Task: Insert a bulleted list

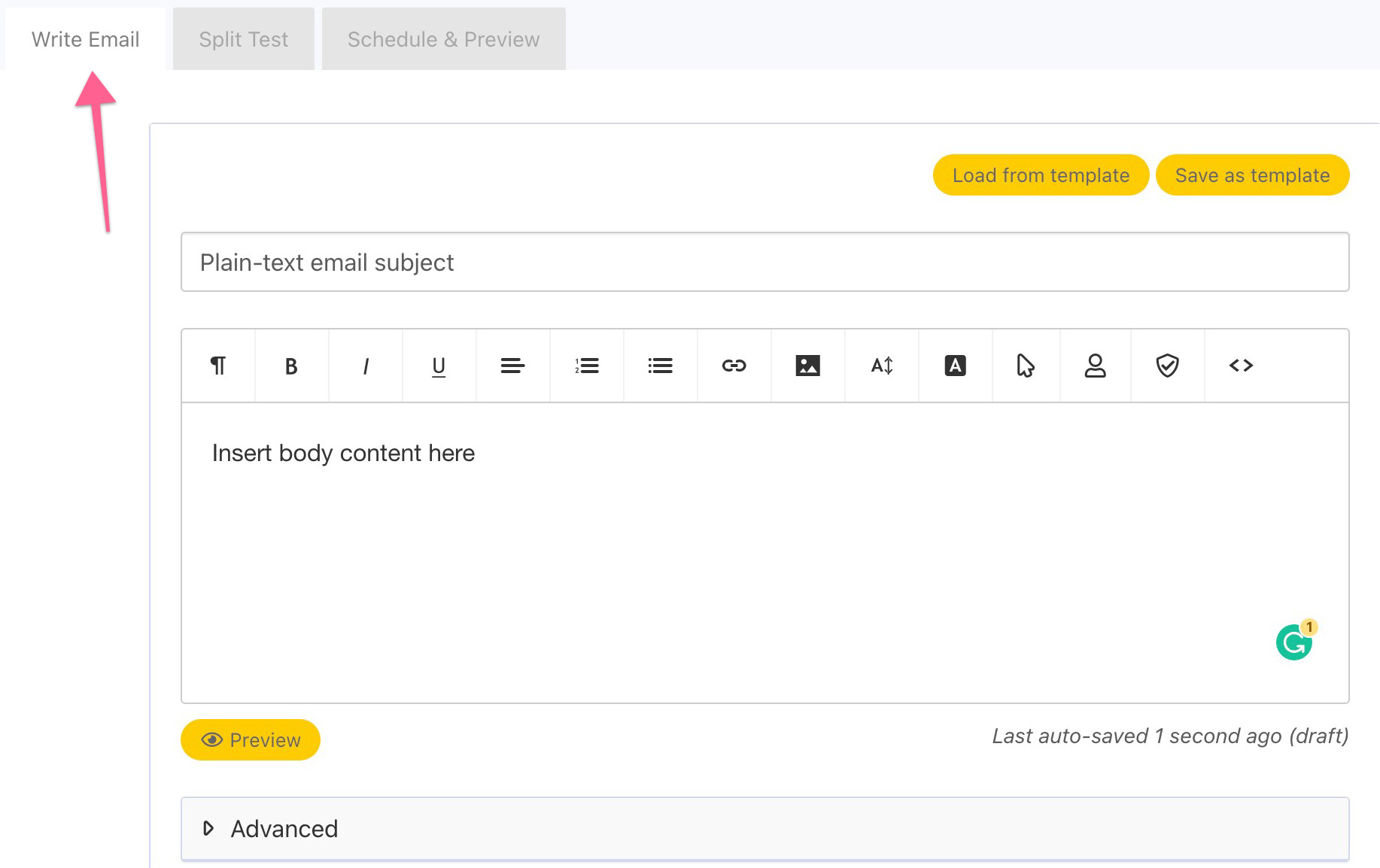Action: (660, 366)
